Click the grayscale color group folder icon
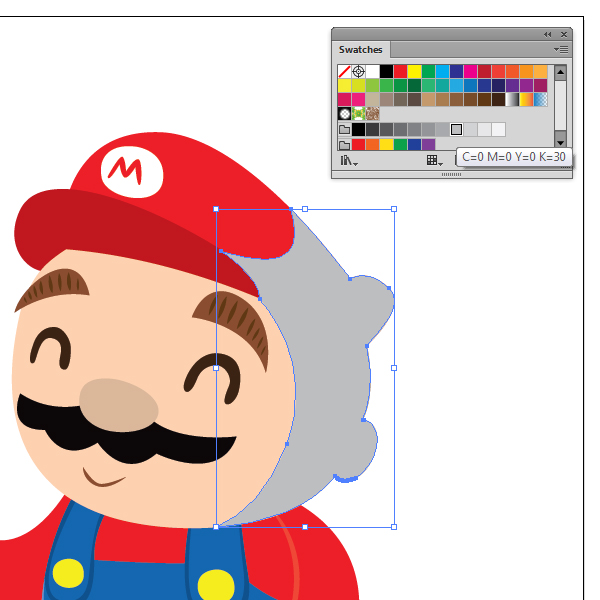The image size is (600, 600). (x=344, y=130)
